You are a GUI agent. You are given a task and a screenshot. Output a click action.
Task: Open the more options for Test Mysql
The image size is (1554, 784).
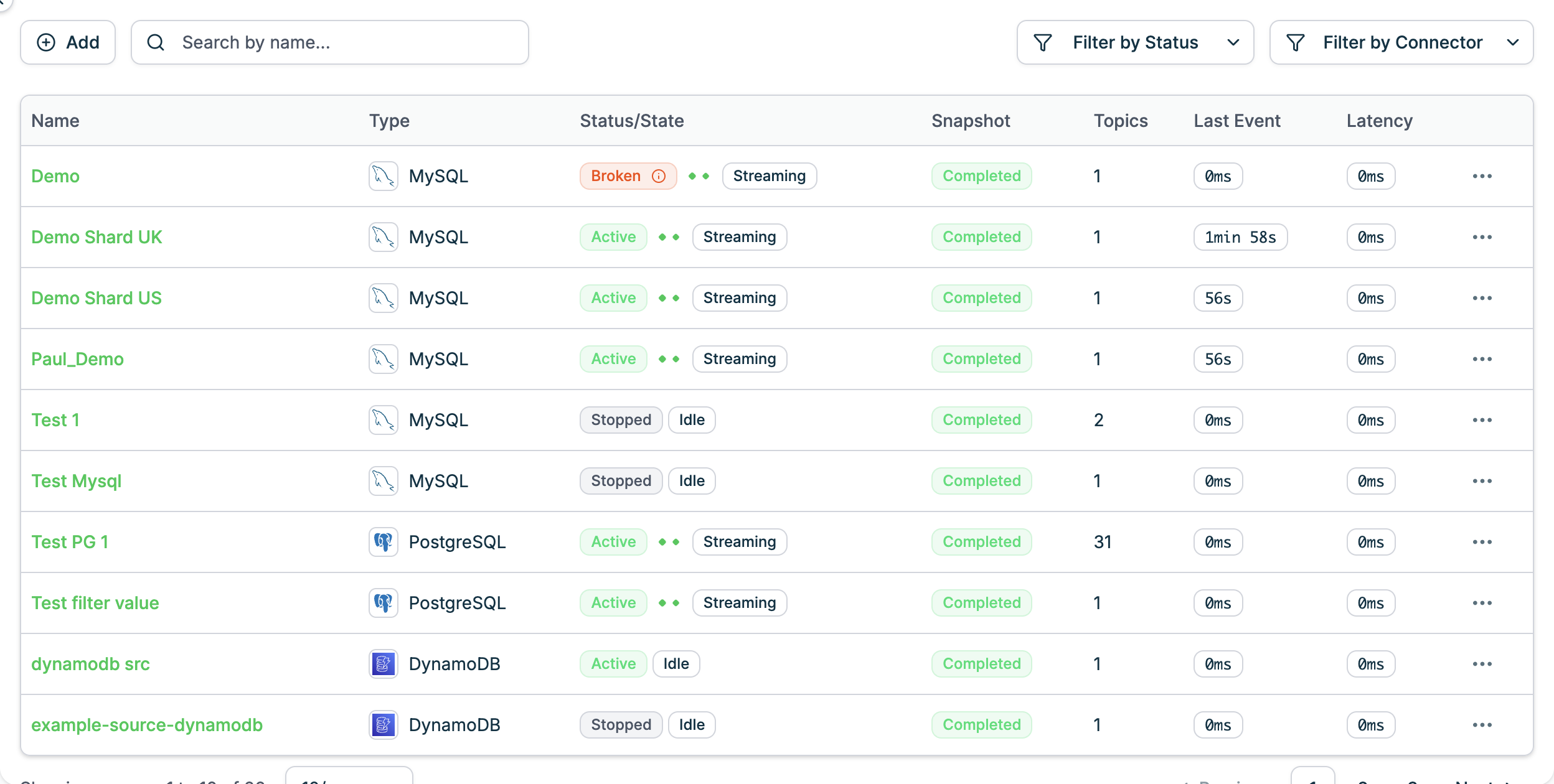(x=1482, y=481)
